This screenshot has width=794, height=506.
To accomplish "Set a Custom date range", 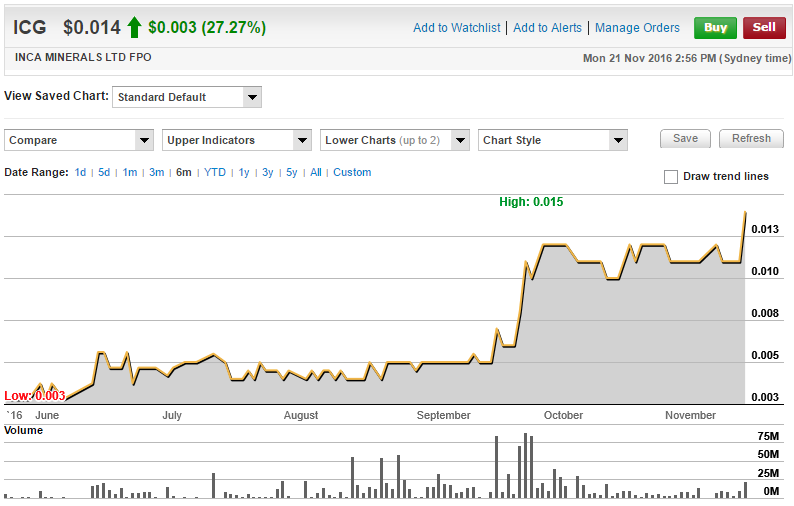I will coord(352,172).
